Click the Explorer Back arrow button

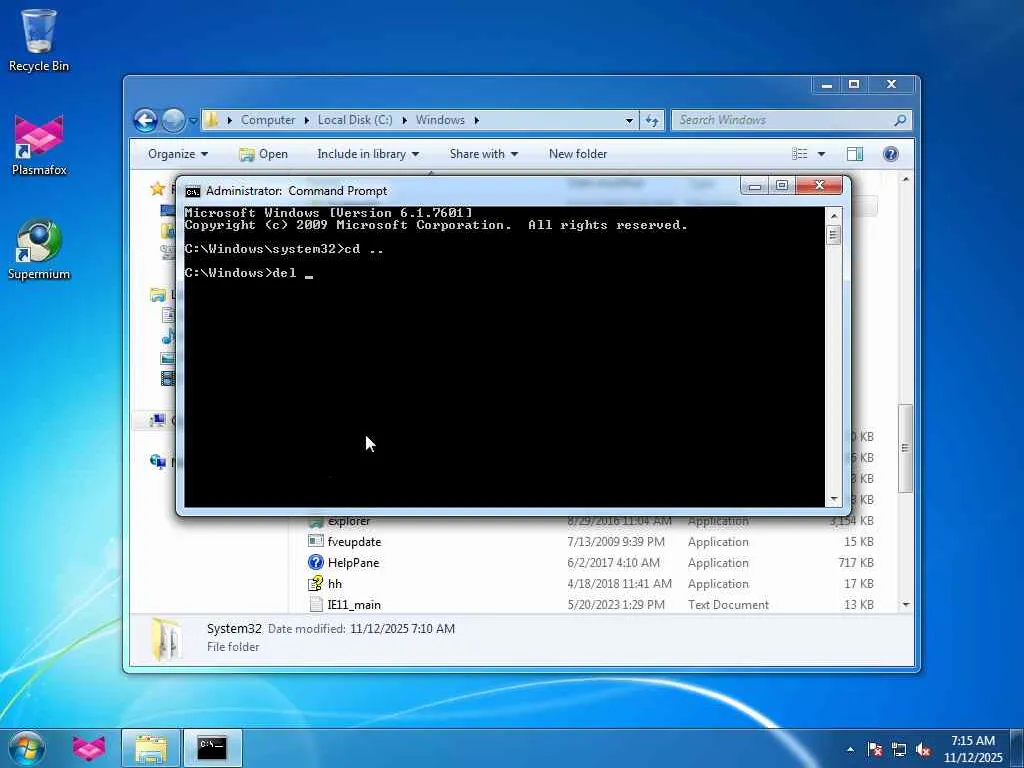(146, 120)
